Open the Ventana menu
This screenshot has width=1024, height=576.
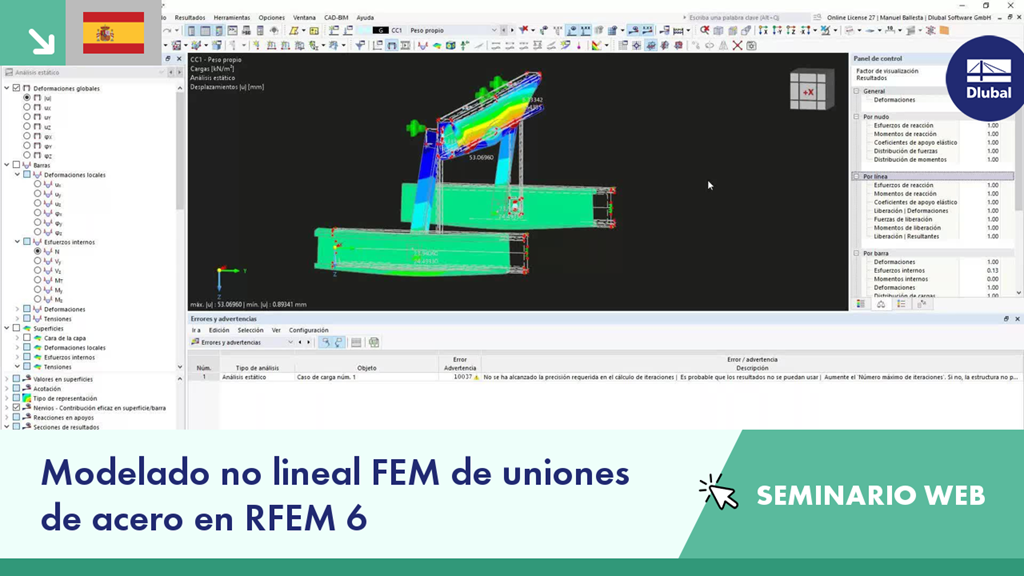[x=304, y=18]
